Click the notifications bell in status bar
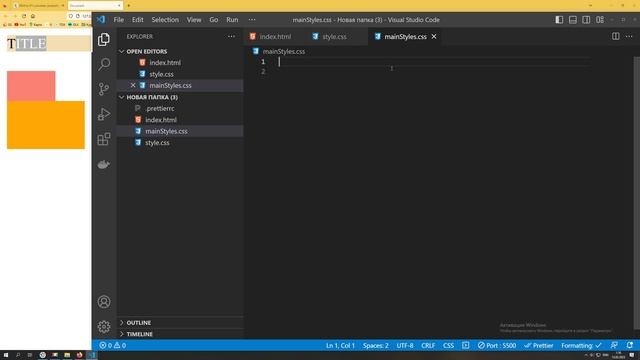640x360 pixels. (630, 345)
